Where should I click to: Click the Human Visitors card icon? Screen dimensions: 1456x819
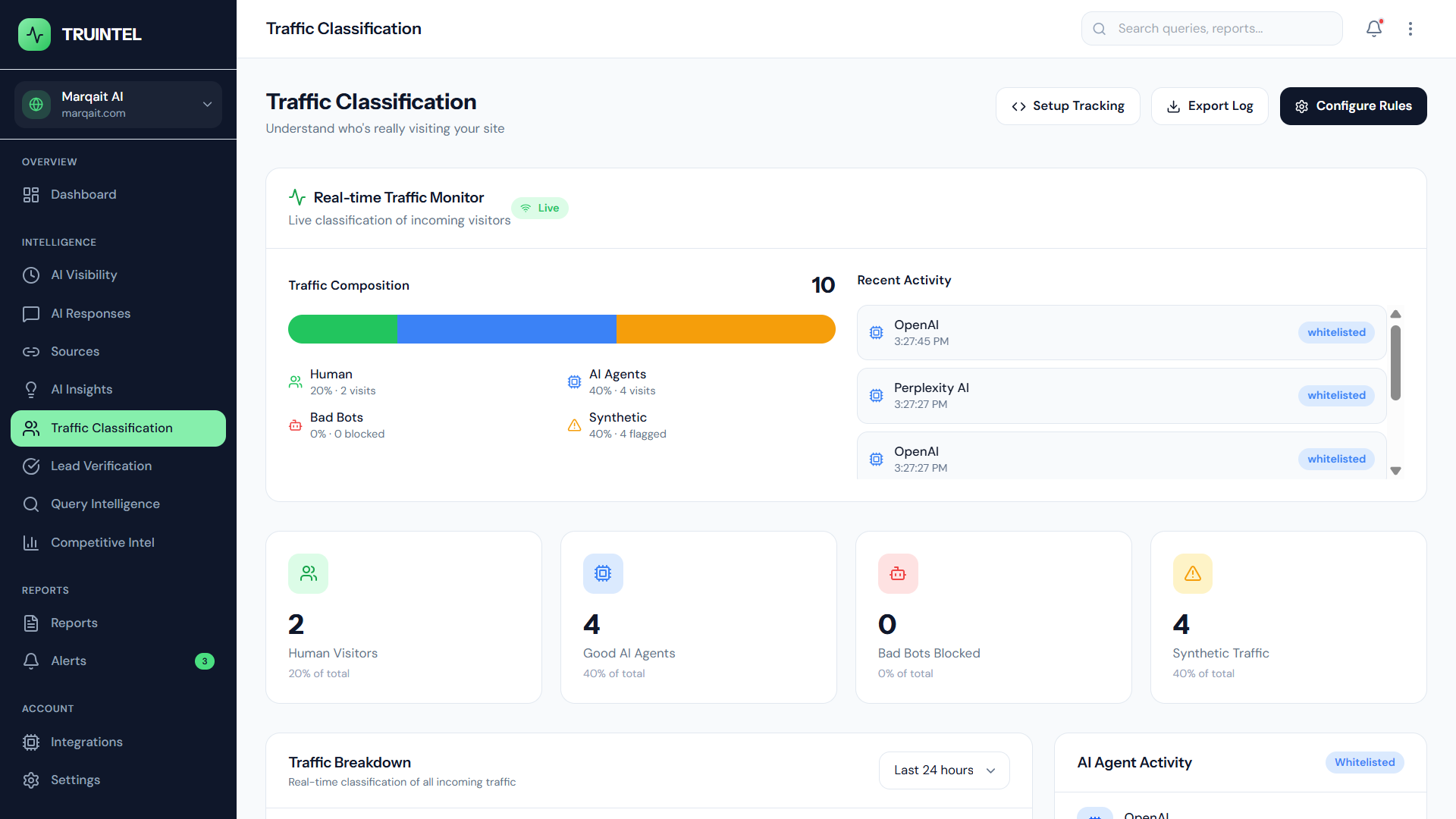tap(308, 573)
